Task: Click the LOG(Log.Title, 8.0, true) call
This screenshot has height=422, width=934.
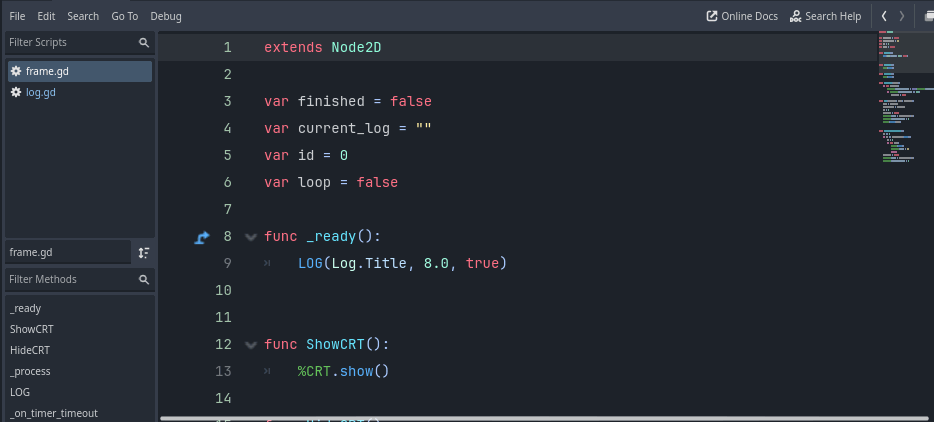Action: (402, 263)
